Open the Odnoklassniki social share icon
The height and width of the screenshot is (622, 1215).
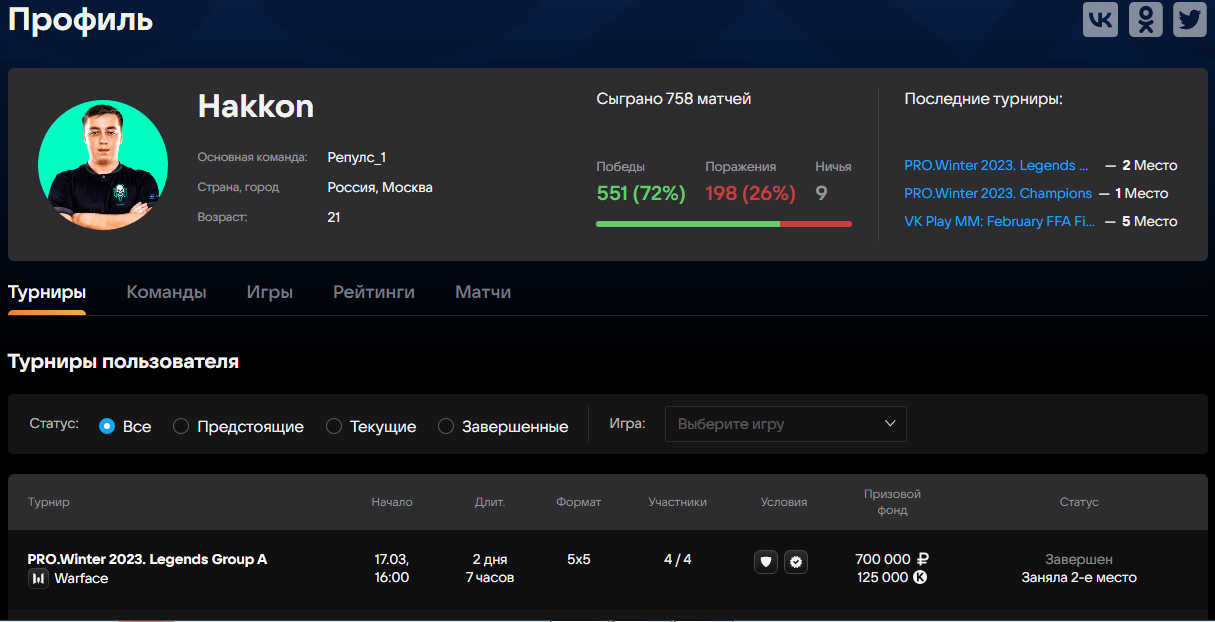click(x=1146, y=19)
